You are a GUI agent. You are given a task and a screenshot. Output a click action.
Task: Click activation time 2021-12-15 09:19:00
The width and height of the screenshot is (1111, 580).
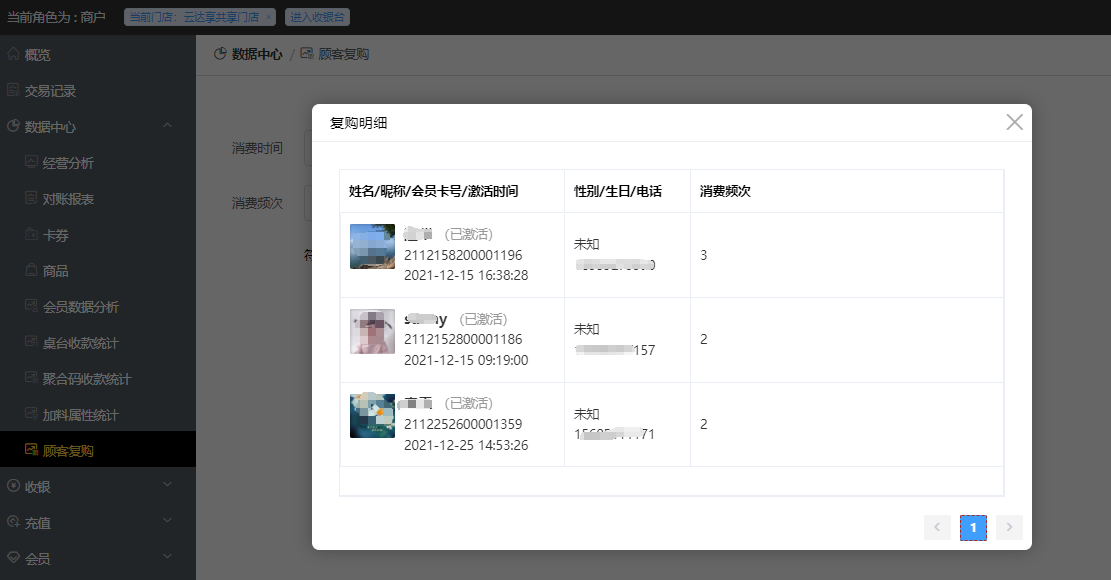(466, 360)
